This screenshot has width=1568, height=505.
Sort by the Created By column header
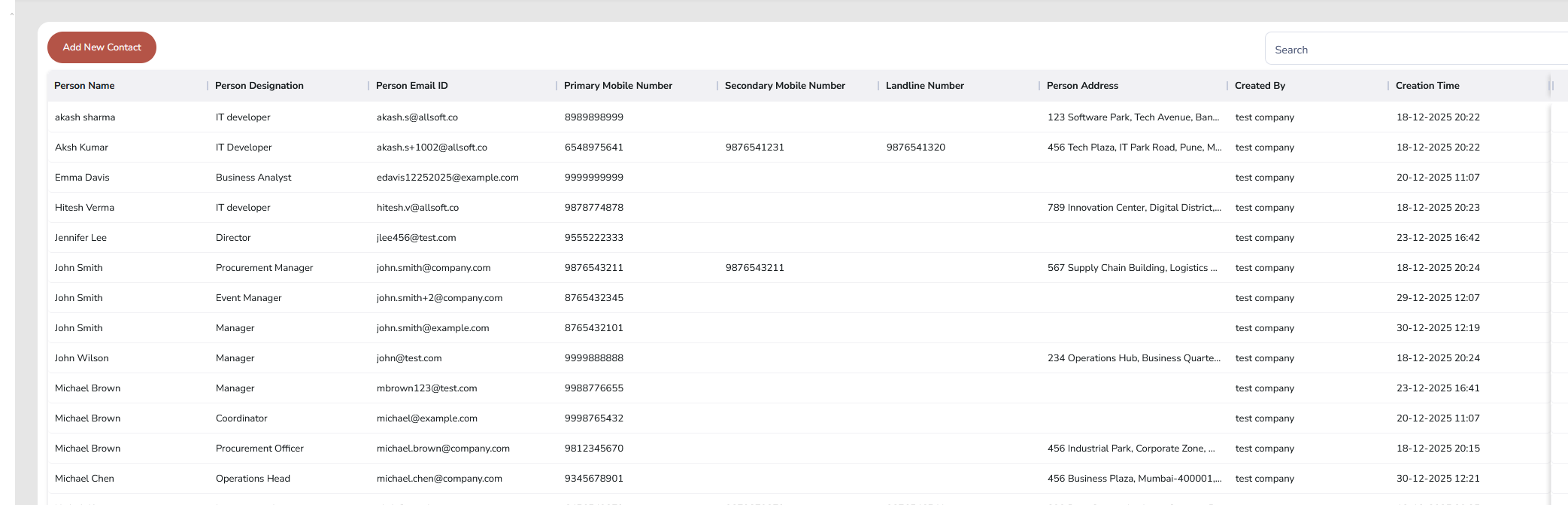(x=1260, y=86)
